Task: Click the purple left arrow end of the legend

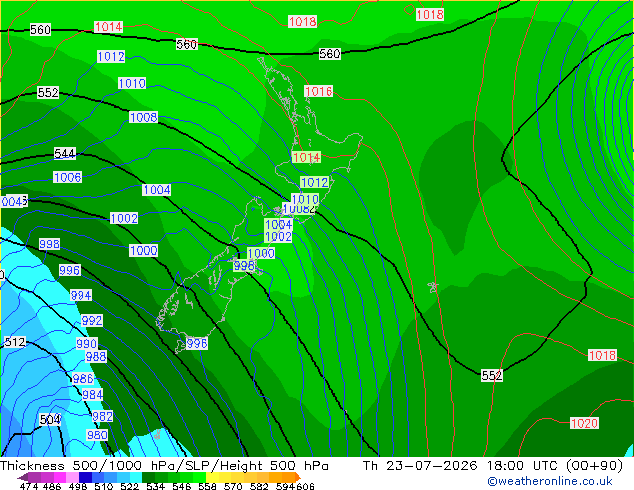Action: pos(22,477)
